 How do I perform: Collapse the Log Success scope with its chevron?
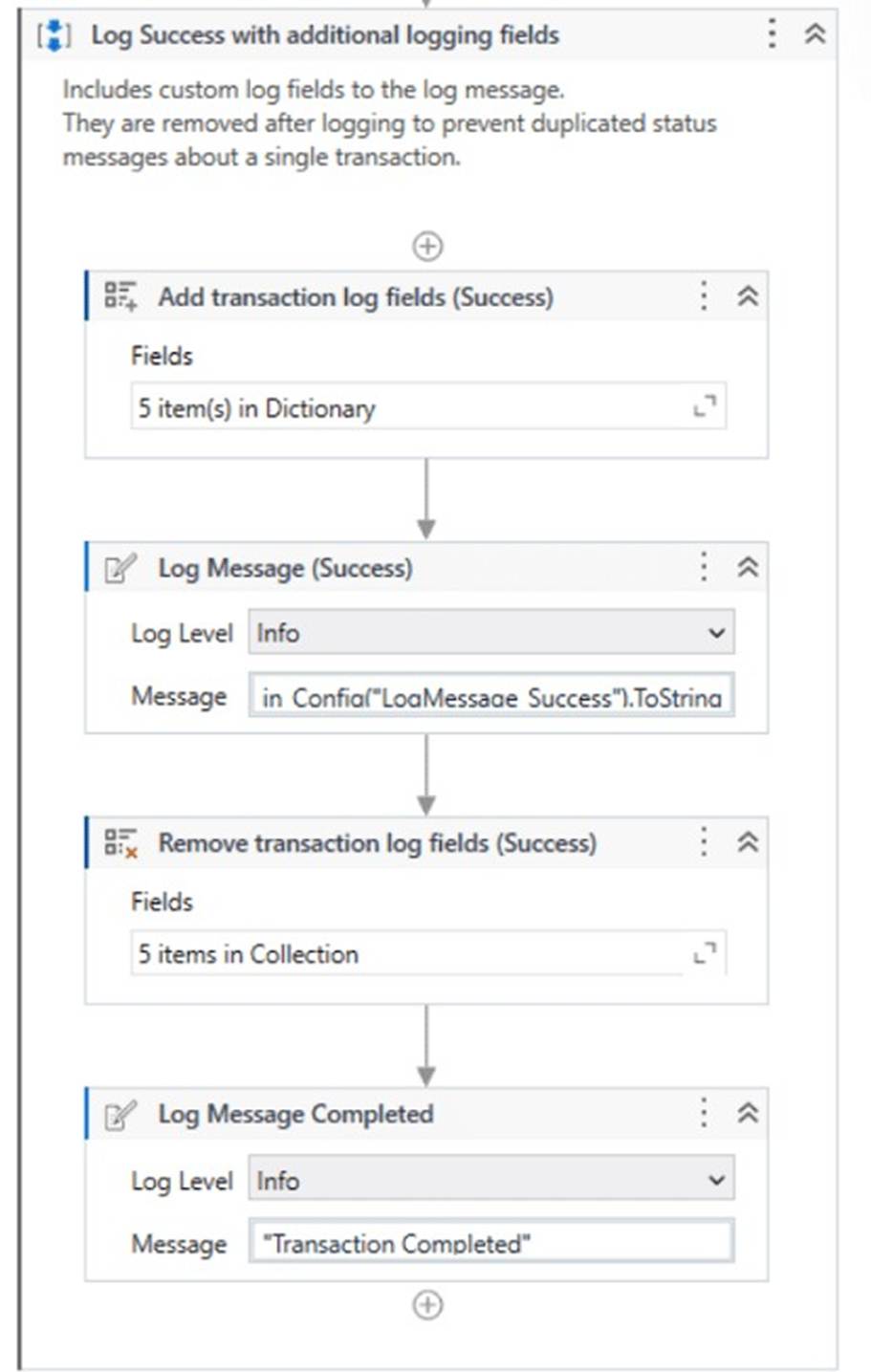point(814,31)
